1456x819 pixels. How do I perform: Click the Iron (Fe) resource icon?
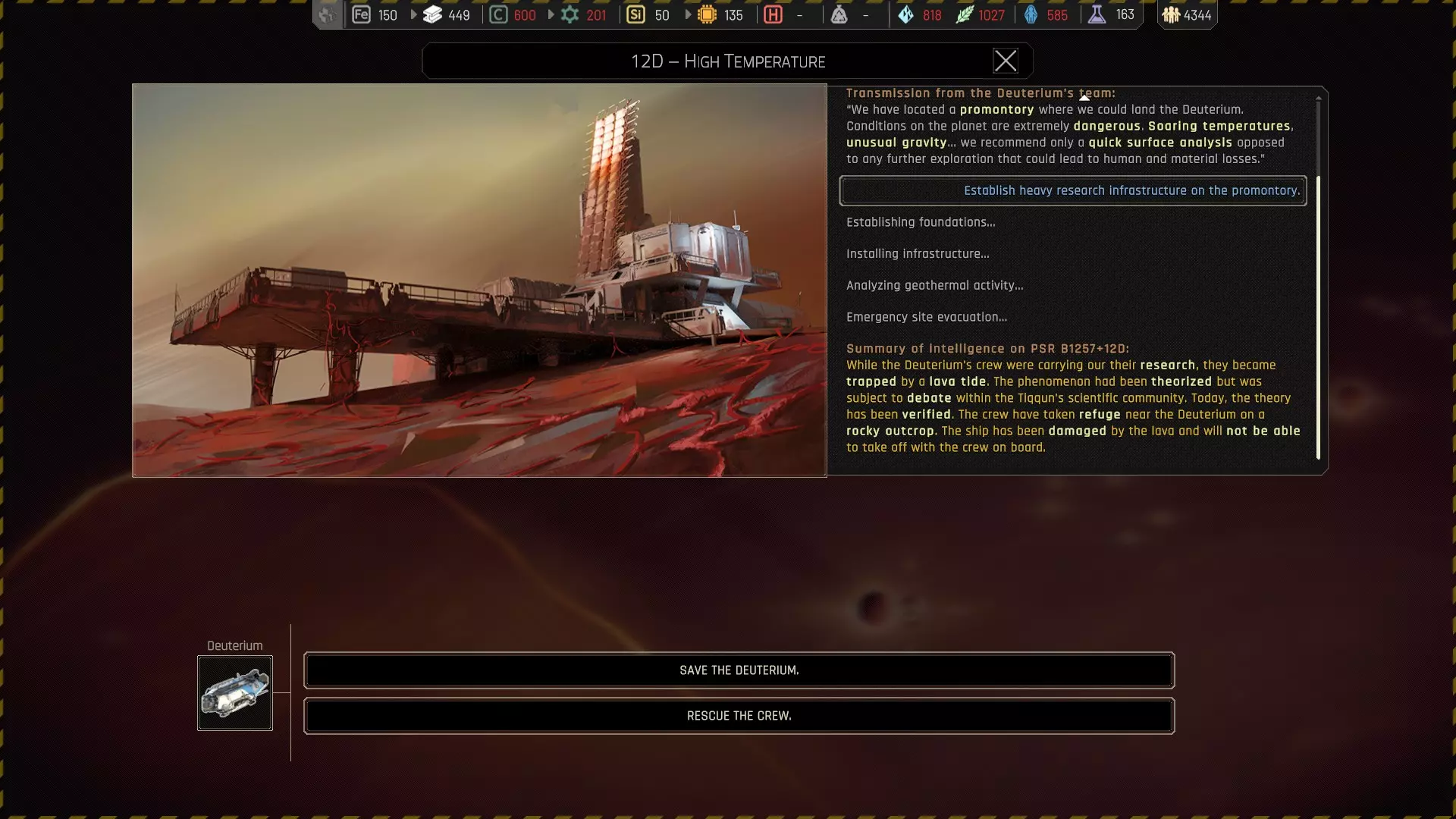point(362,14)
